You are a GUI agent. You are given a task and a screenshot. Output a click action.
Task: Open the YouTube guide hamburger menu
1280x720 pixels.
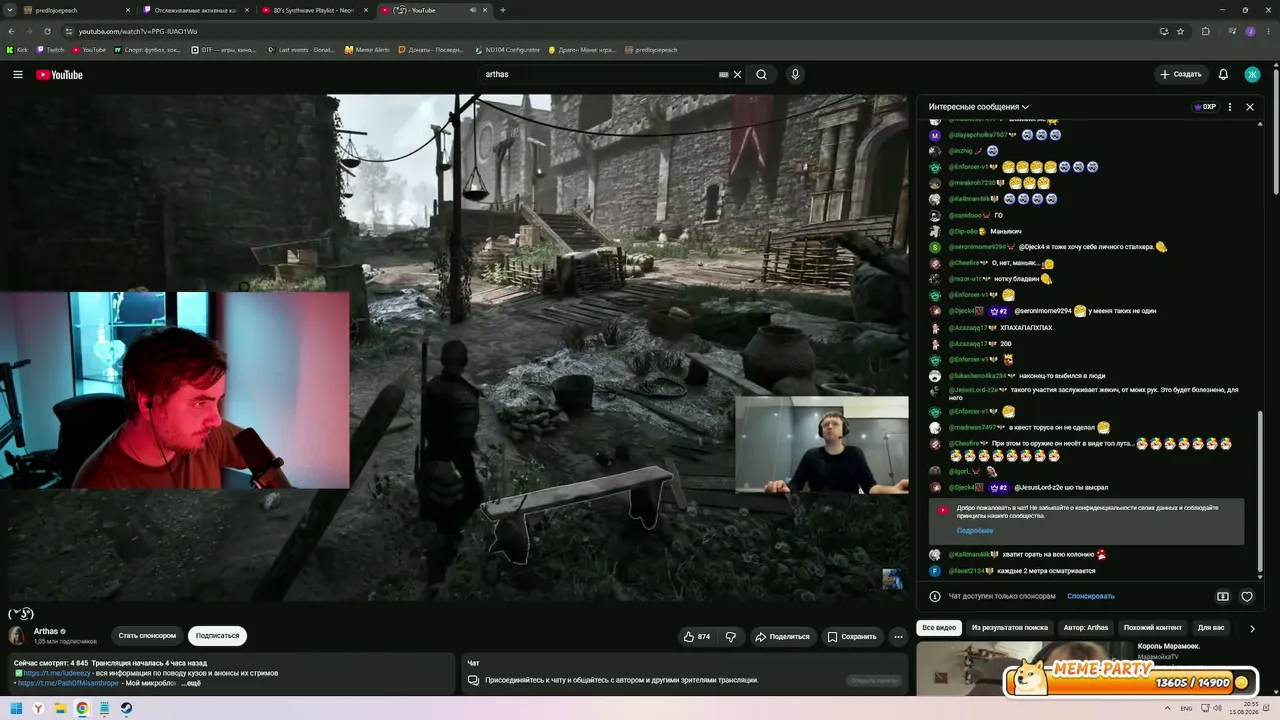coord(17,75)
